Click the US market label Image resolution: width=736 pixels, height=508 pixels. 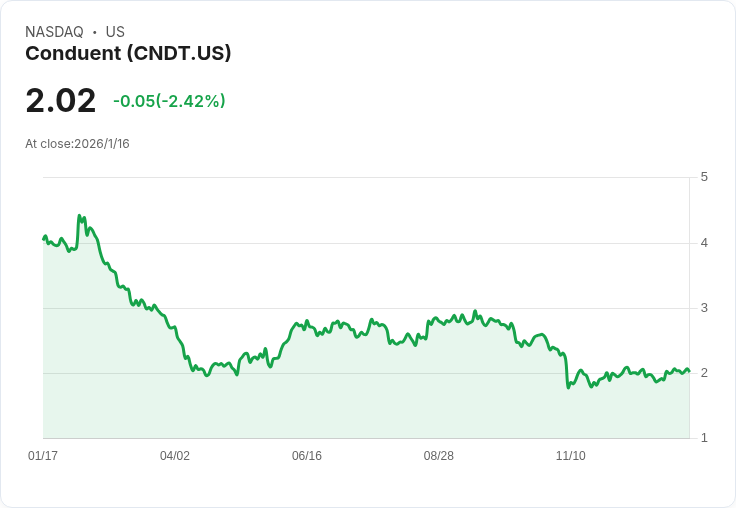click(115, 32)
